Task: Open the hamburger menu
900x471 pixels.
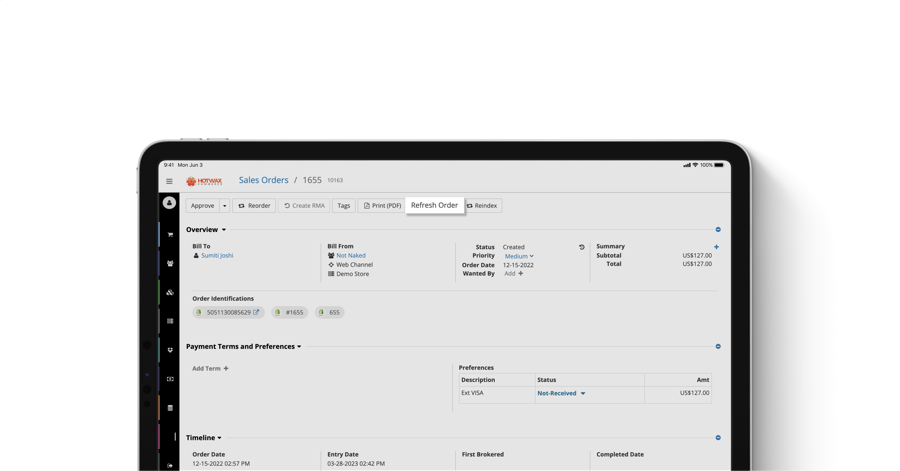Action: [x=169, y=181]
